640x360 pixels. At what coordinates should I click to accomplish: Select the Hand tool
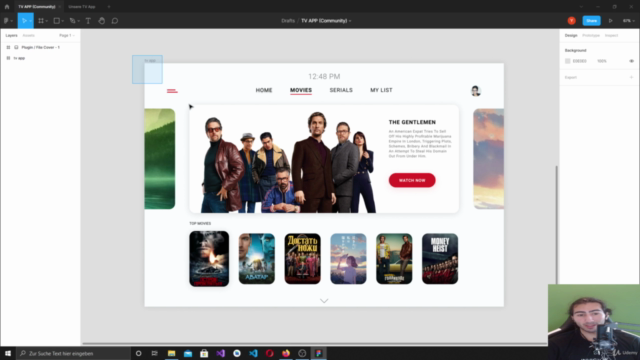(102, 21)
